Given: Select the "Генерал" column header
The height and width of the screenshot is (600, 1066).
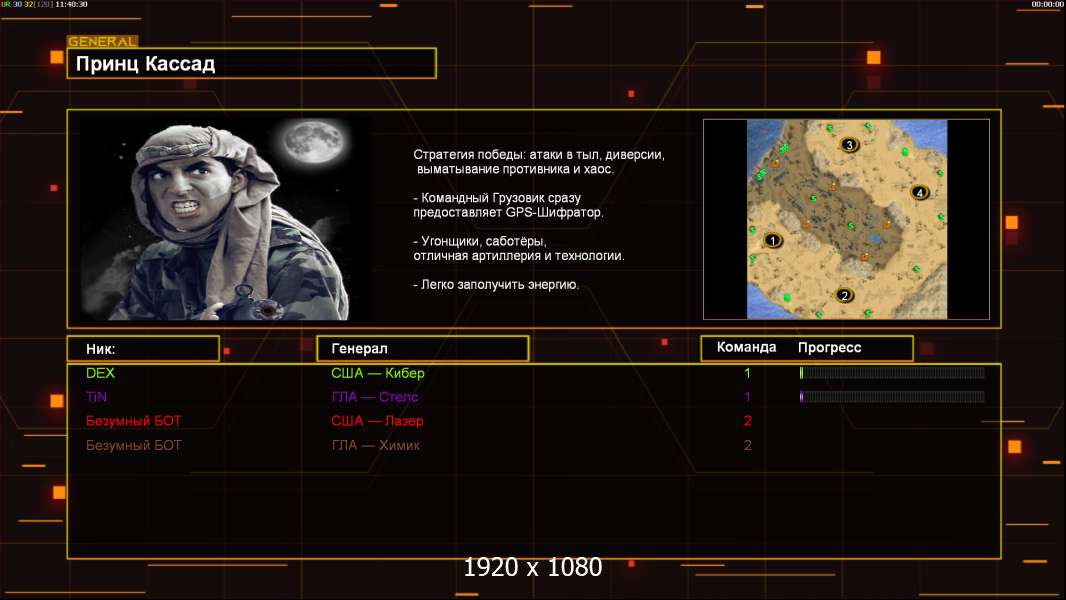Looking at the screenshot, I should click(x=422, y=348).
